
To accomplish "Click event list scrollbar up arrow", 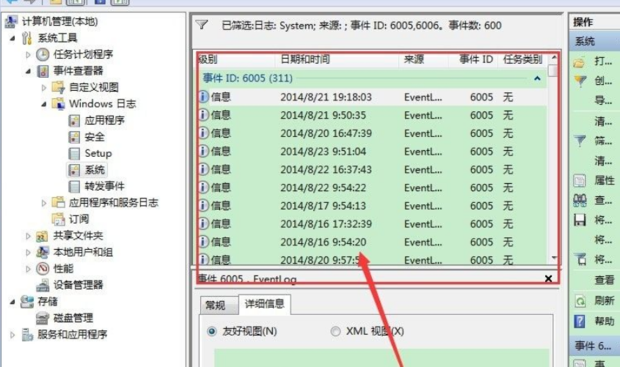I will 554,58.
